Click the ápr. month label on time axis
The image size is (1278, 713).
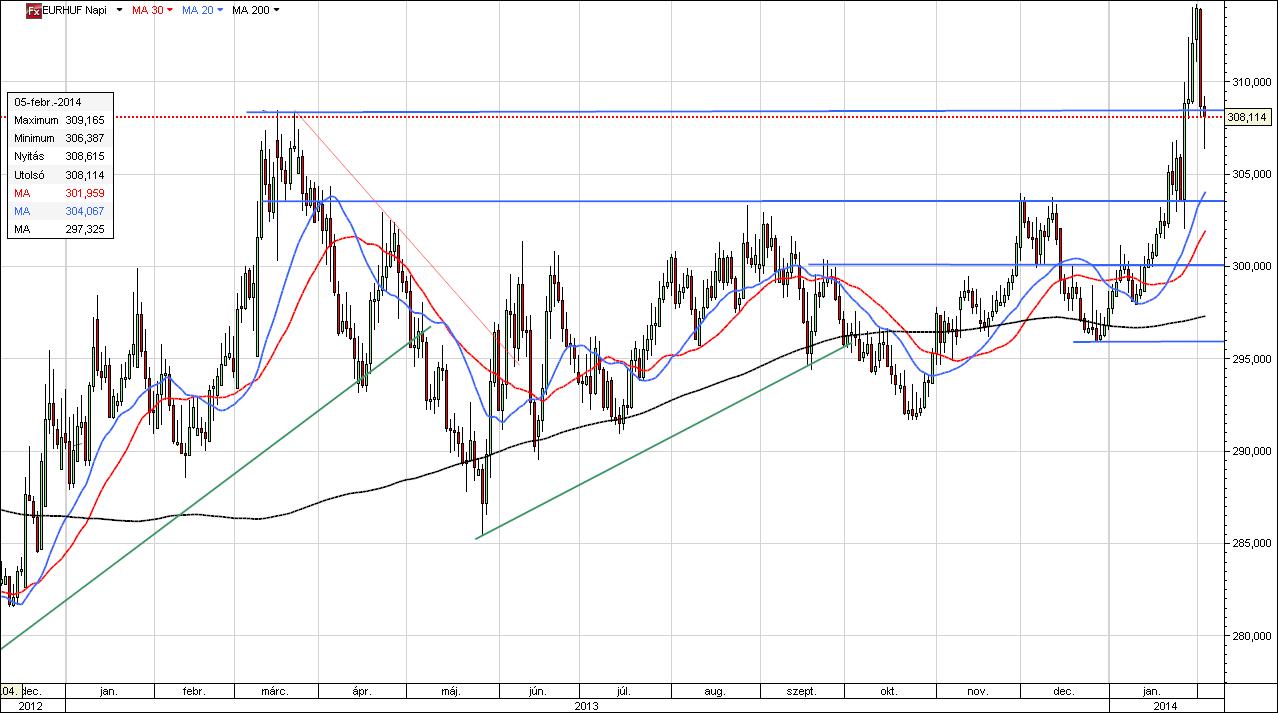tap(362, 691)
